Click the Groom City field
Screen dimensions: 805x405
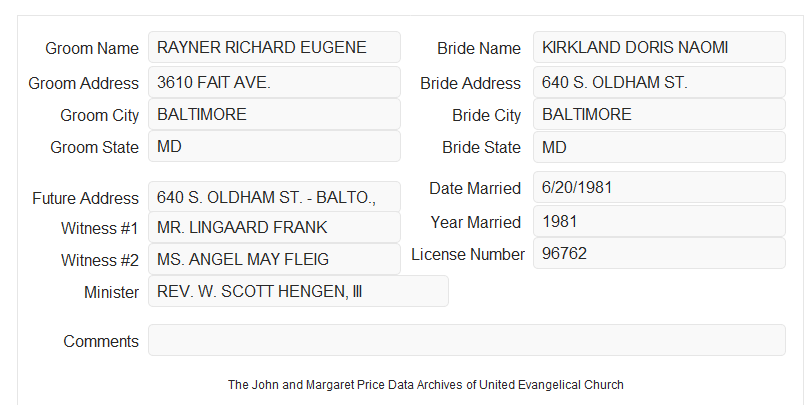[x=274, y=114]
